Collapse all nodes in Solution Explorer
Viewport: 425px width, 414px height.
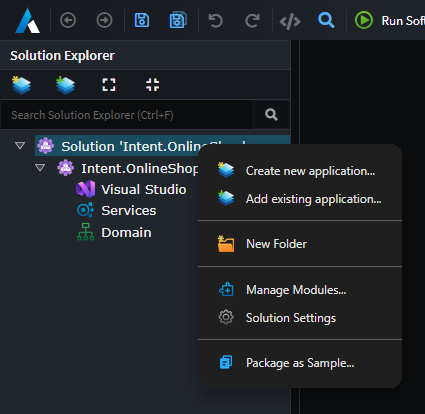(153, 85)
